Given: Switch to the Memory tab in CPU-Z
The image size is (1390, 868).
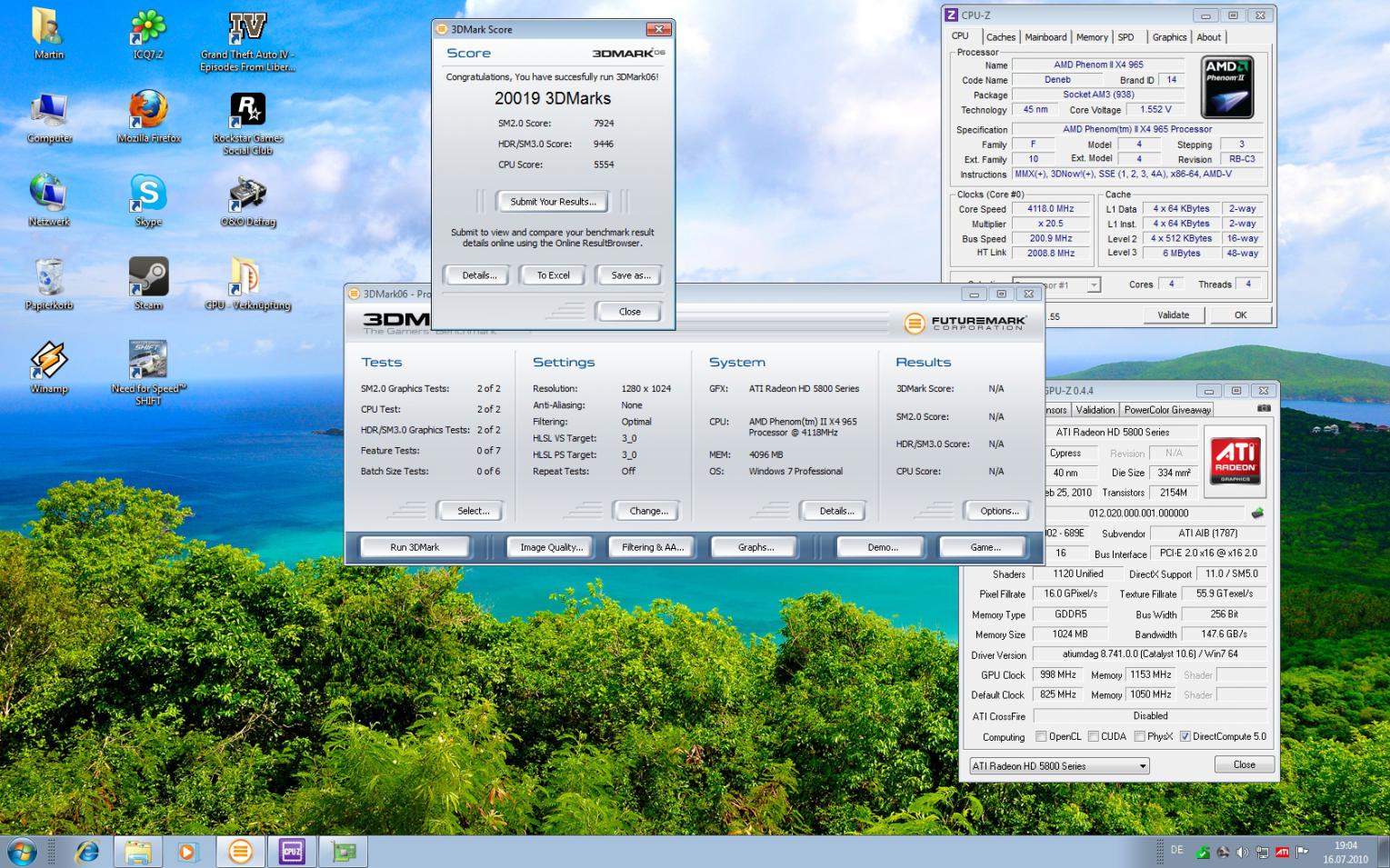Looking at the screenshot, I should [x=1092, y=37].
